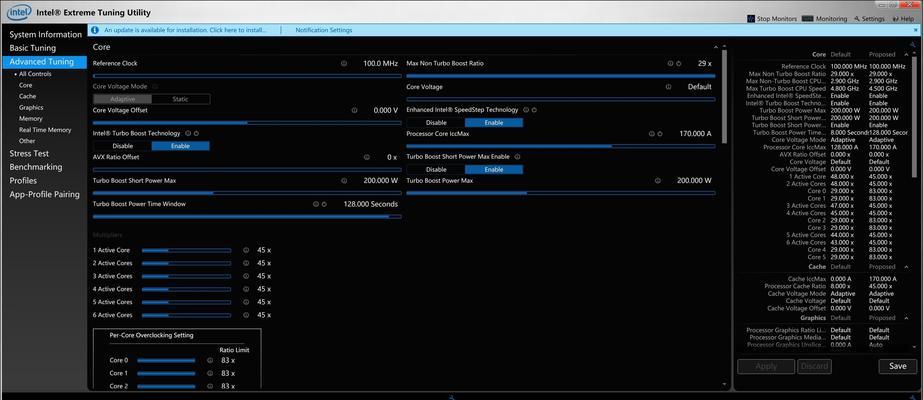923x400 pixels.
Task: Disable Turbo Boost Short Power Max
Action: [436, 169]
